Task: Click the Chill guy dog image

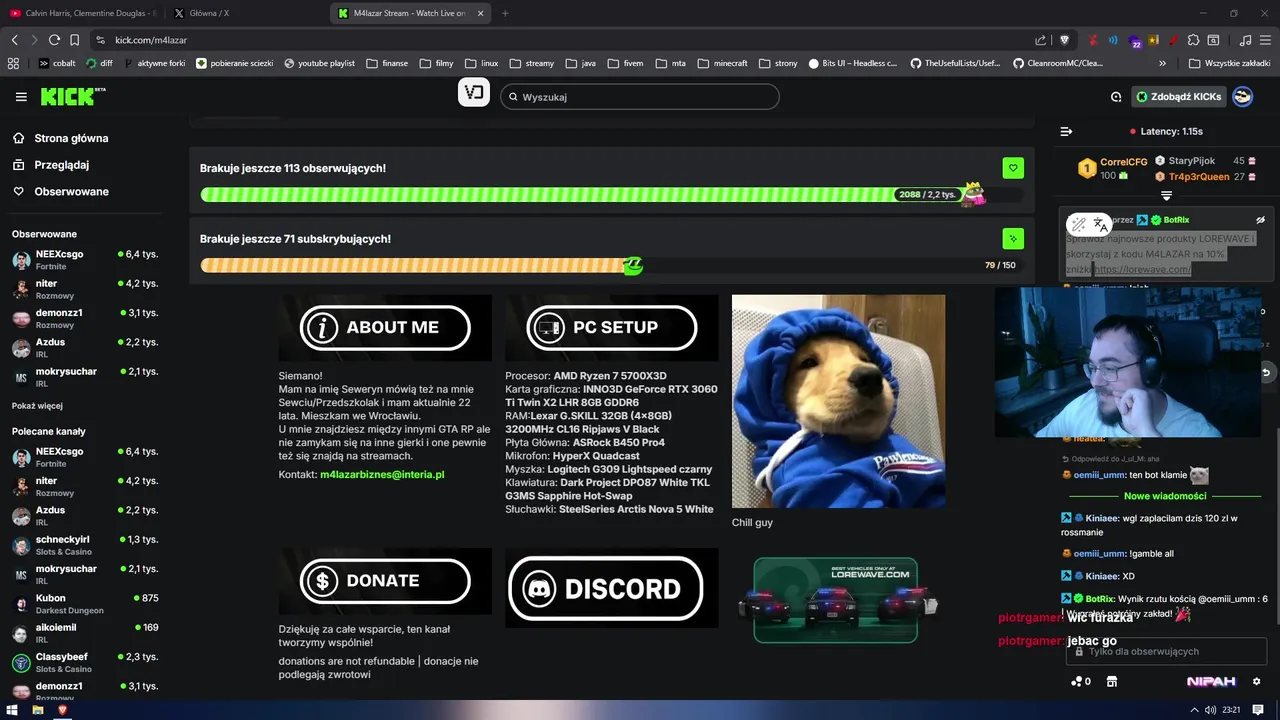Action: click(x=838, y=401)
